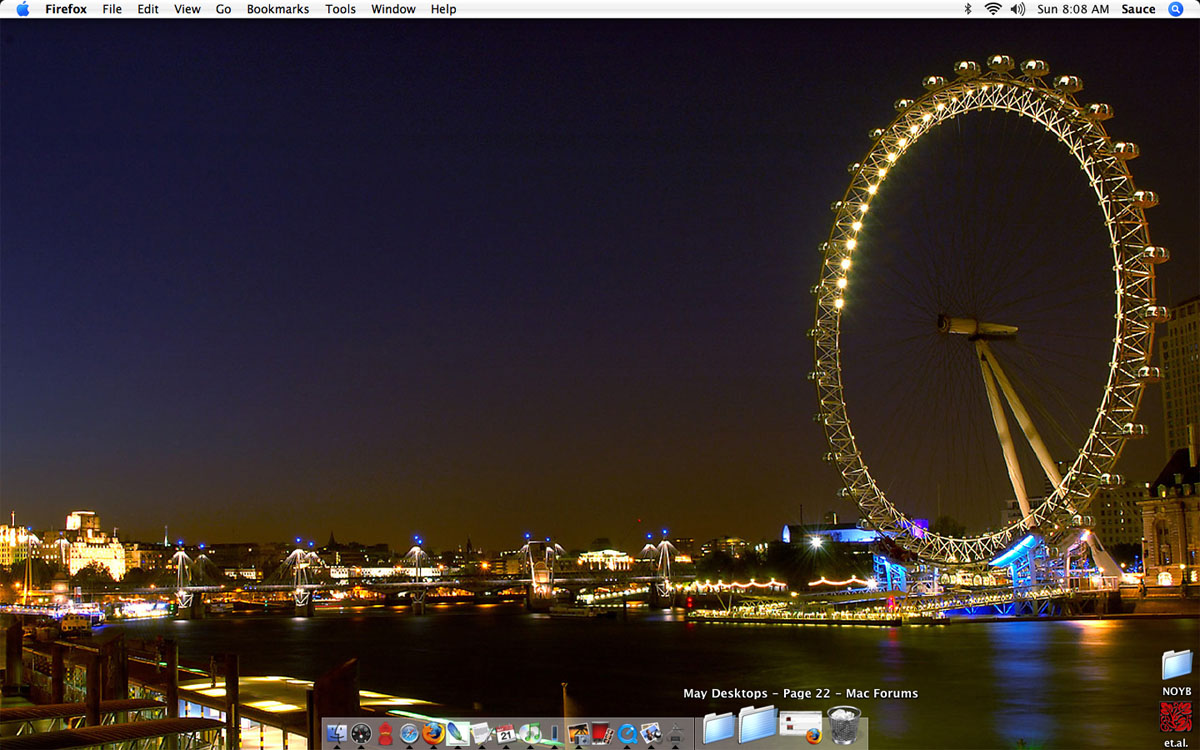Open QuickTime Player in the dock
Image resolution: width=1200 pixels, height=750 pixels.
[x=627, y=734]
